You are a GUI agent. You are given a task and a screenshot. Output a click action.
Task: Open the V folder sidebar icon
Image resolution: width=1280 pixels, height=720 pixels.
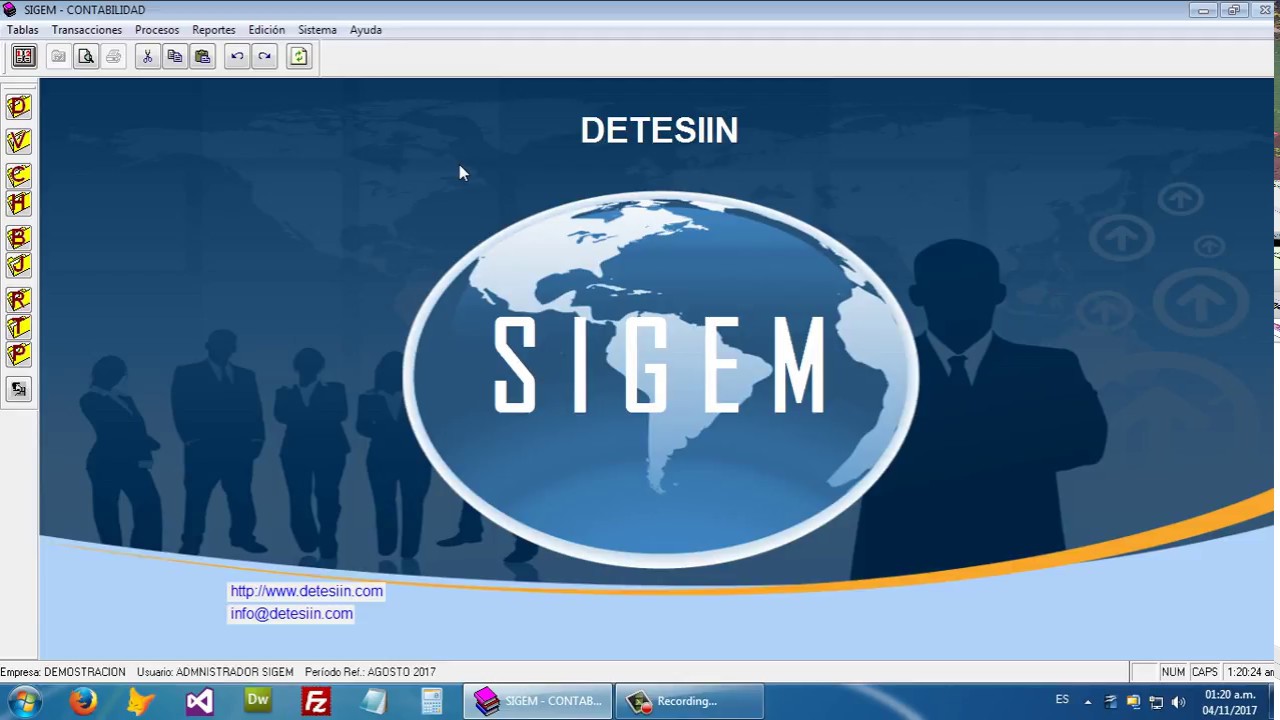coord(18,141)
